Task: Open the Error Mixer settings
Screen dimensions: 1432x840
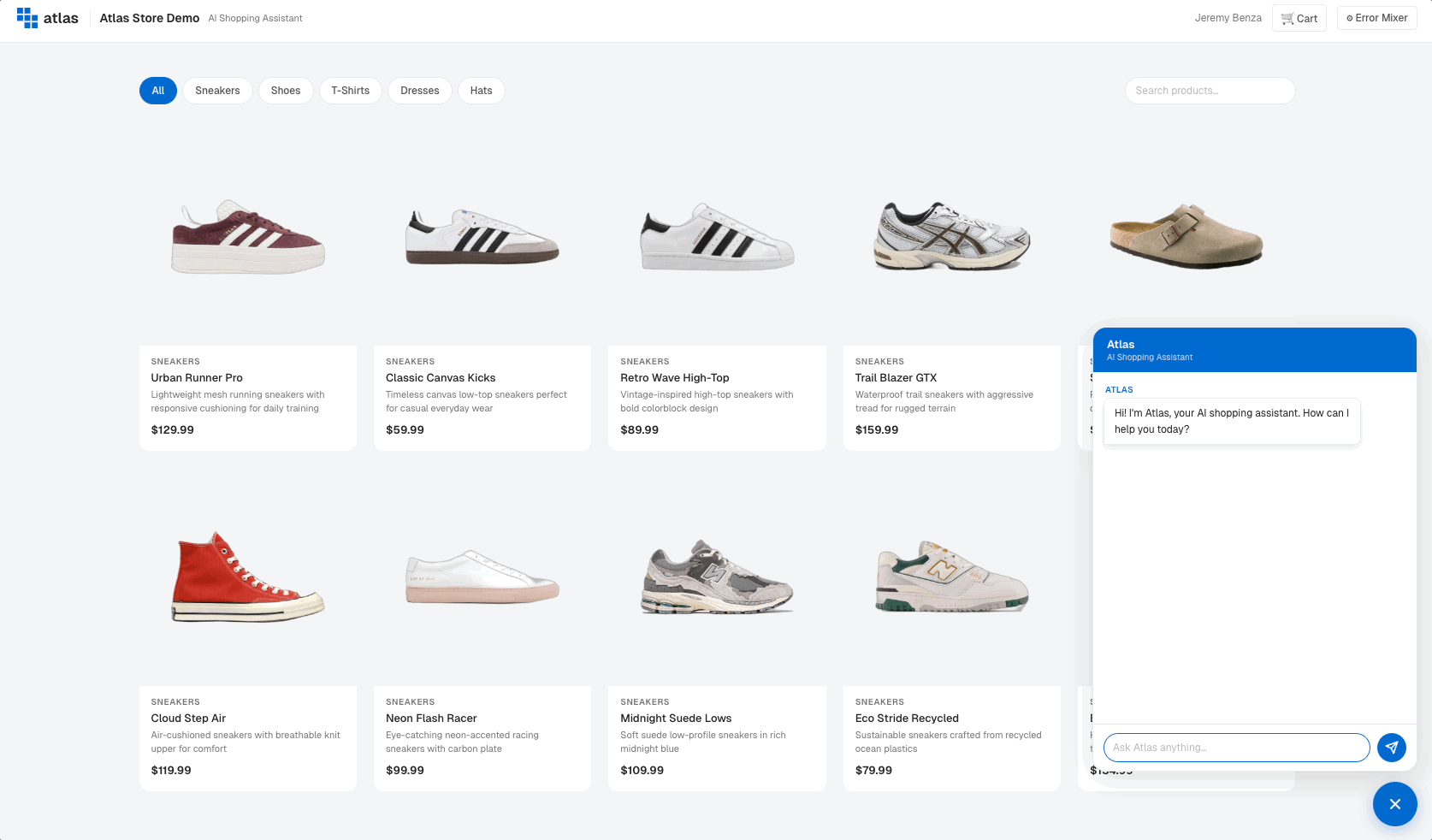Action: pyautogui.click(x=1376, y=18)
